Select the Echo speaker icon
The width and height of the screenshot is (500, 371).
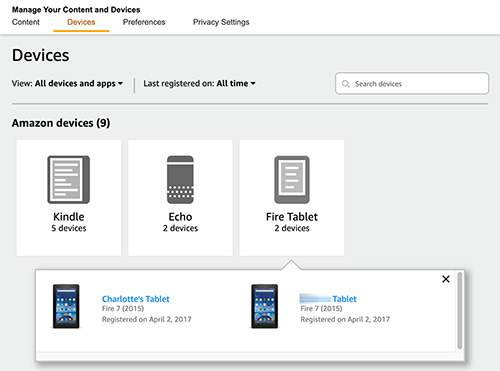[180, 180]
